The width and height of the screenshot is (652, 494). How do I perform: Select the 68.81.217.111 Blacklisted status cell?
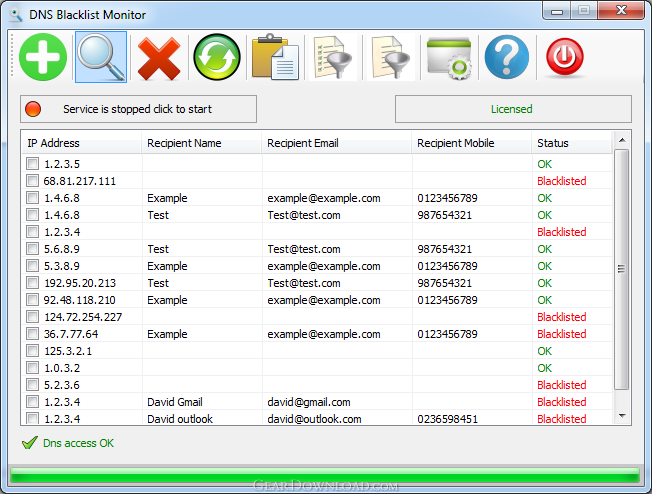coord(562,181)
